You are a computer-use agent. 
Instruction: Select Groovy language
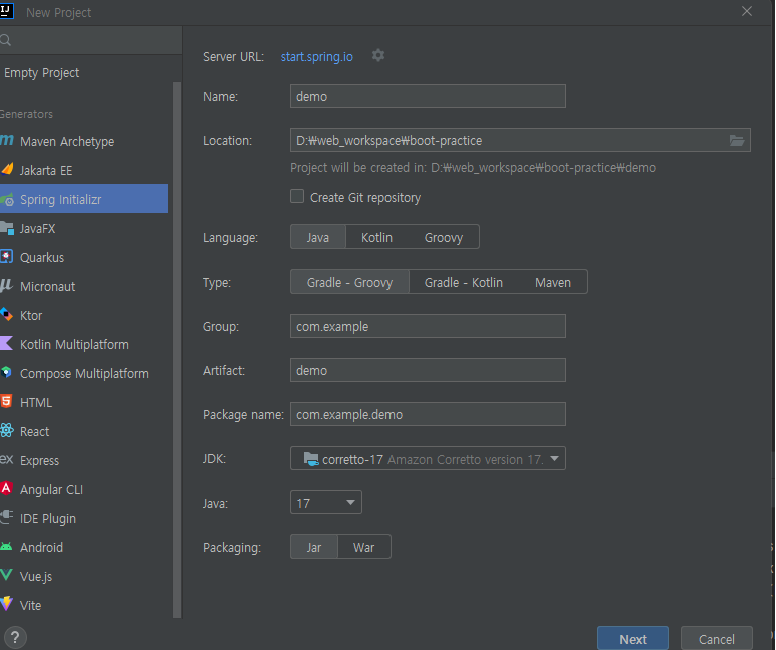444,237
